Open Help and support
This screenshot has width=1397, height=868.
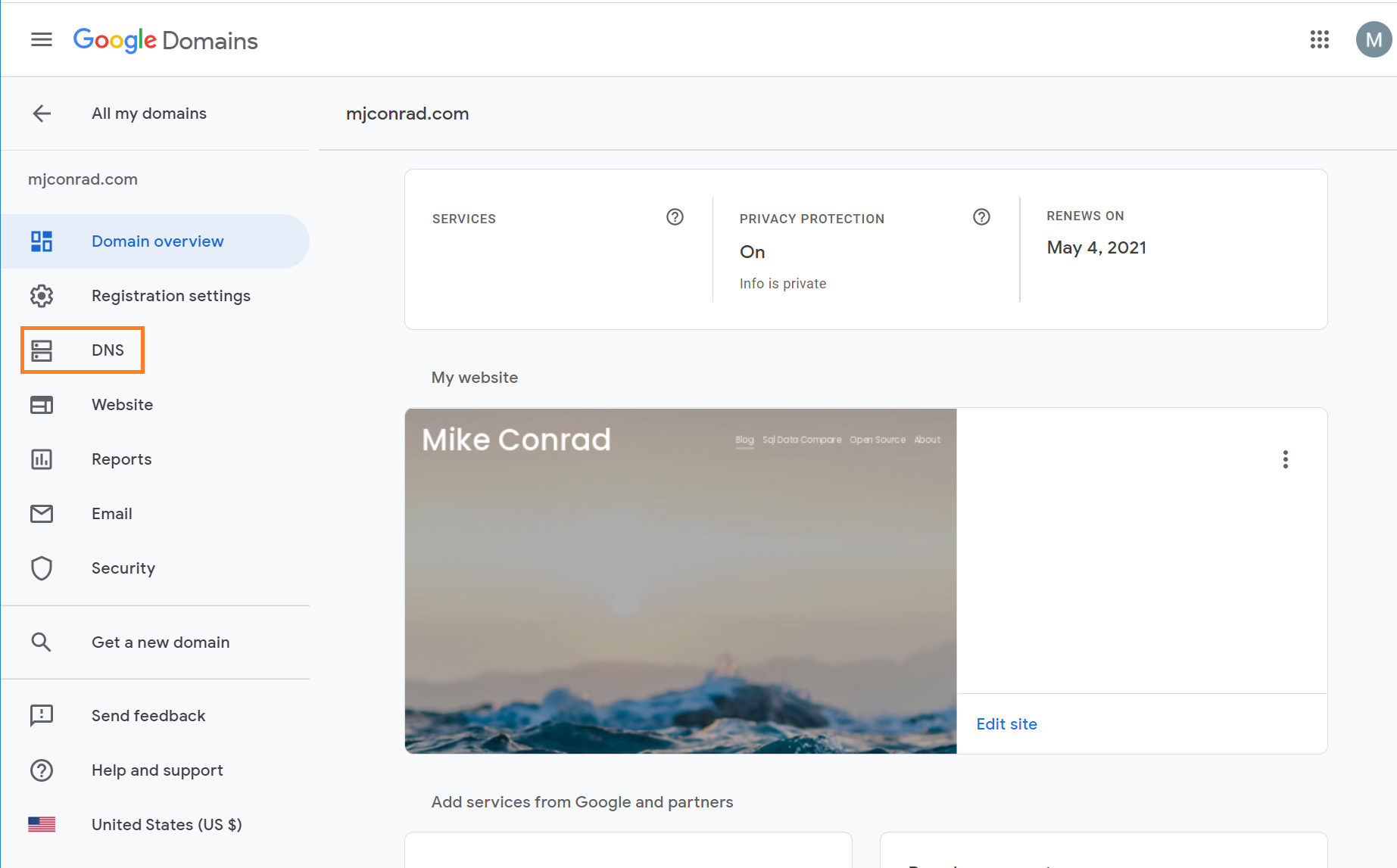(x=157, y=770)
